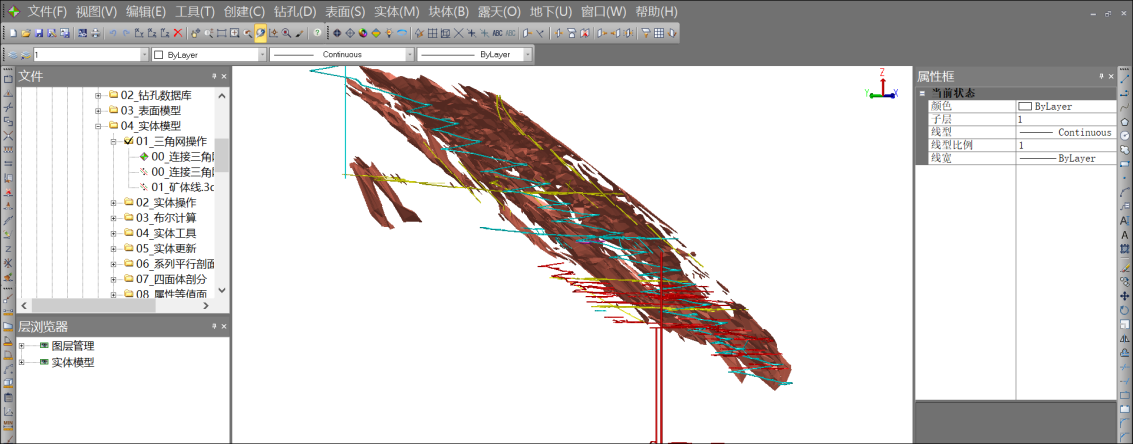The image size is (1133, 444).
Task: Click the red X delete icon in toolbar
Action: point(178,33)
